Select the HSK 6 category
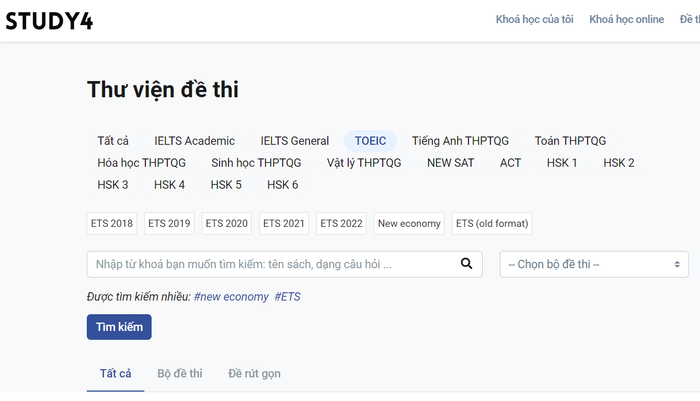The width and height of the screenshot is (700, 401). (282, 185)
